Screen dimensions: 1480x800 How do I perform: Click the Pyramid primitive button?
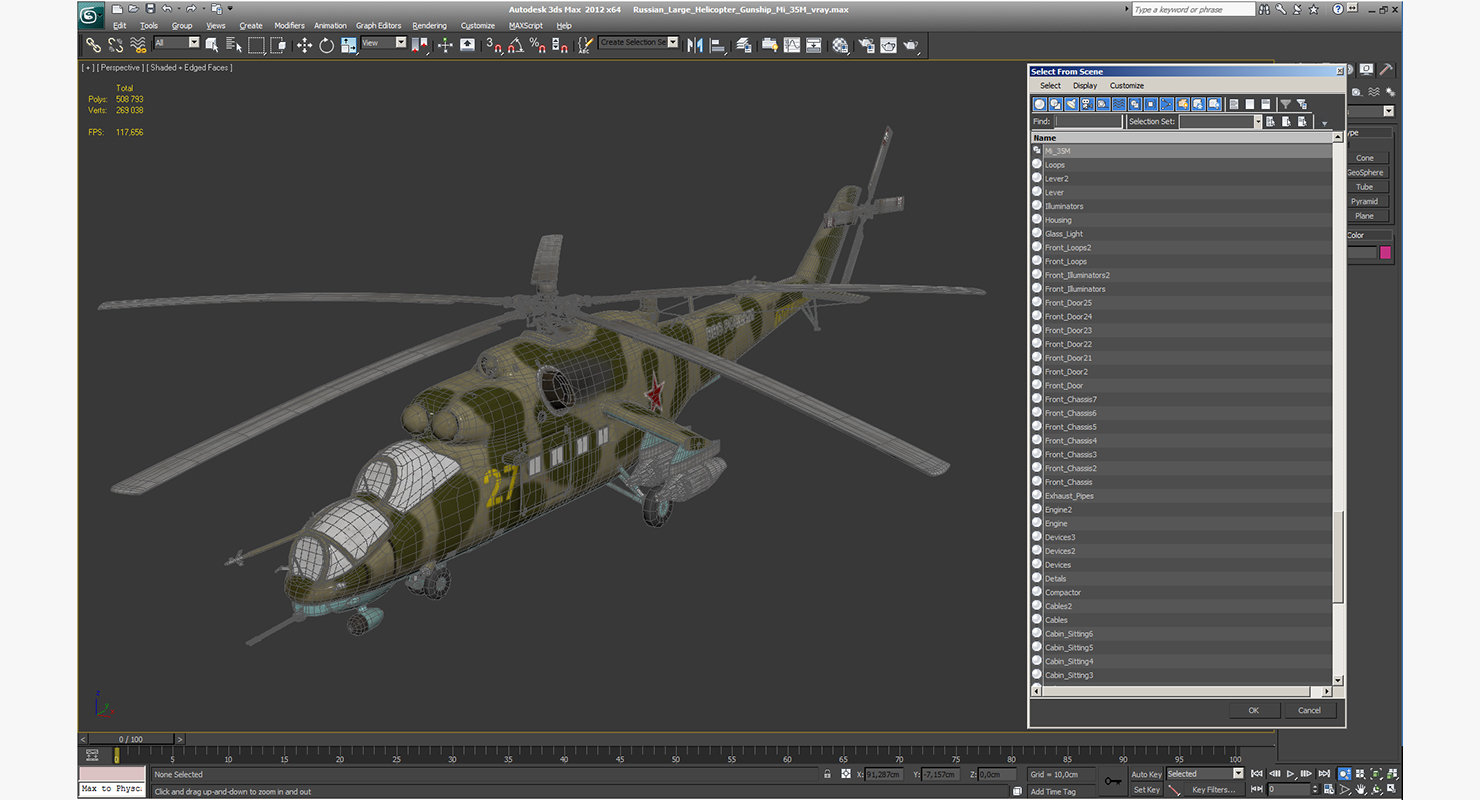tap(1366, 201)
